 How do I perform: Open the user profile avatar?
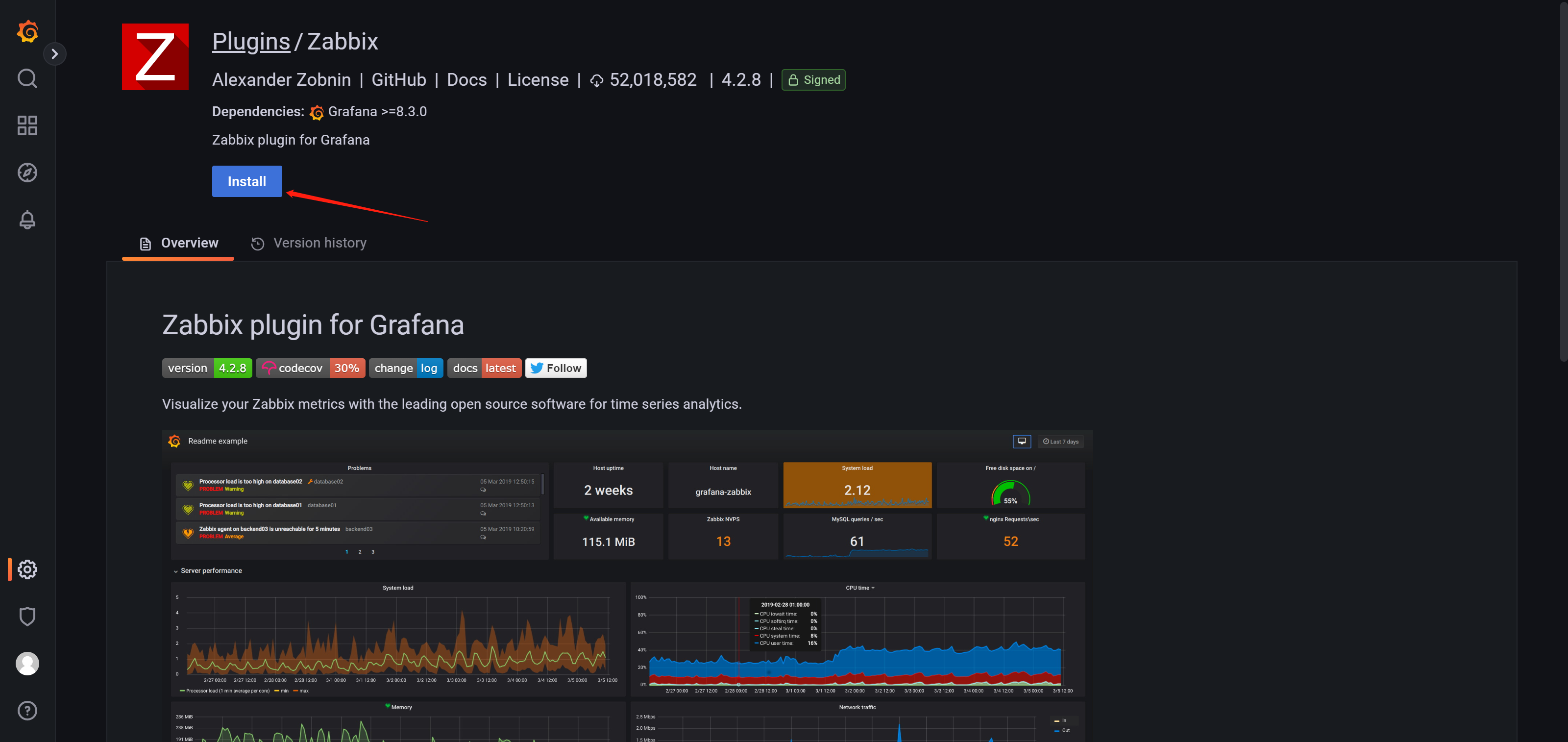[27, 664]
